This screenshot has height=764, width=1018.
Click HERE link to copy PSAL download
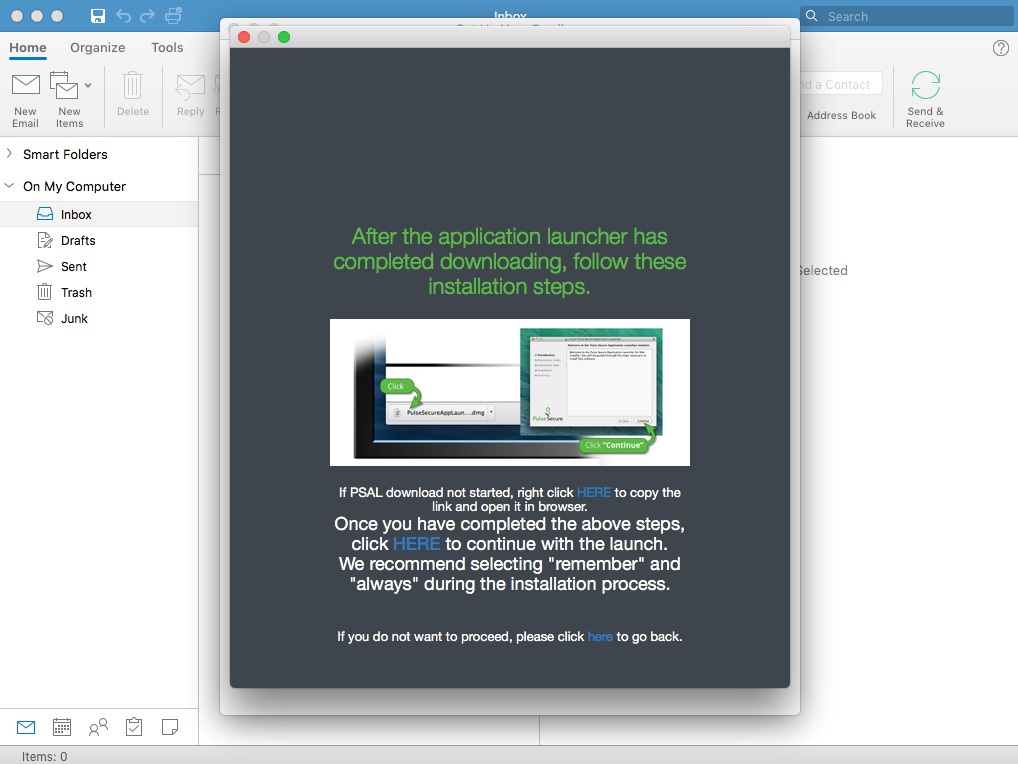tap(593, 493)
